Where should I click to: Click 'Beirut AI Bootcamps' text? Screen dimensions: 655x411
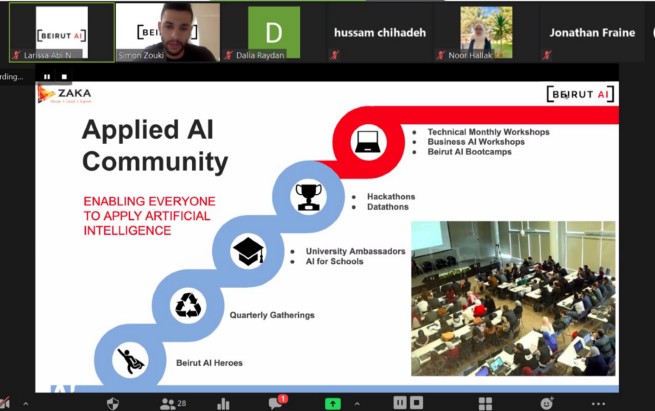(469, 152)
